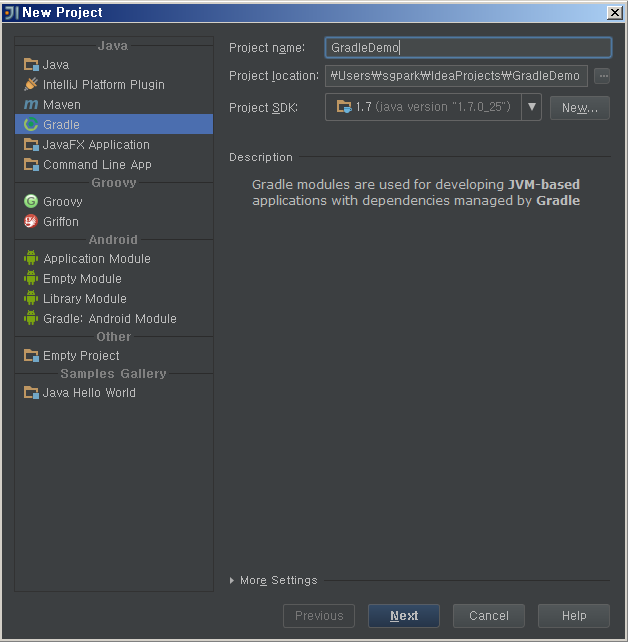Select Java Hello World sample
The height and width of the screenshot is (642, 628).
click(114, 393)
